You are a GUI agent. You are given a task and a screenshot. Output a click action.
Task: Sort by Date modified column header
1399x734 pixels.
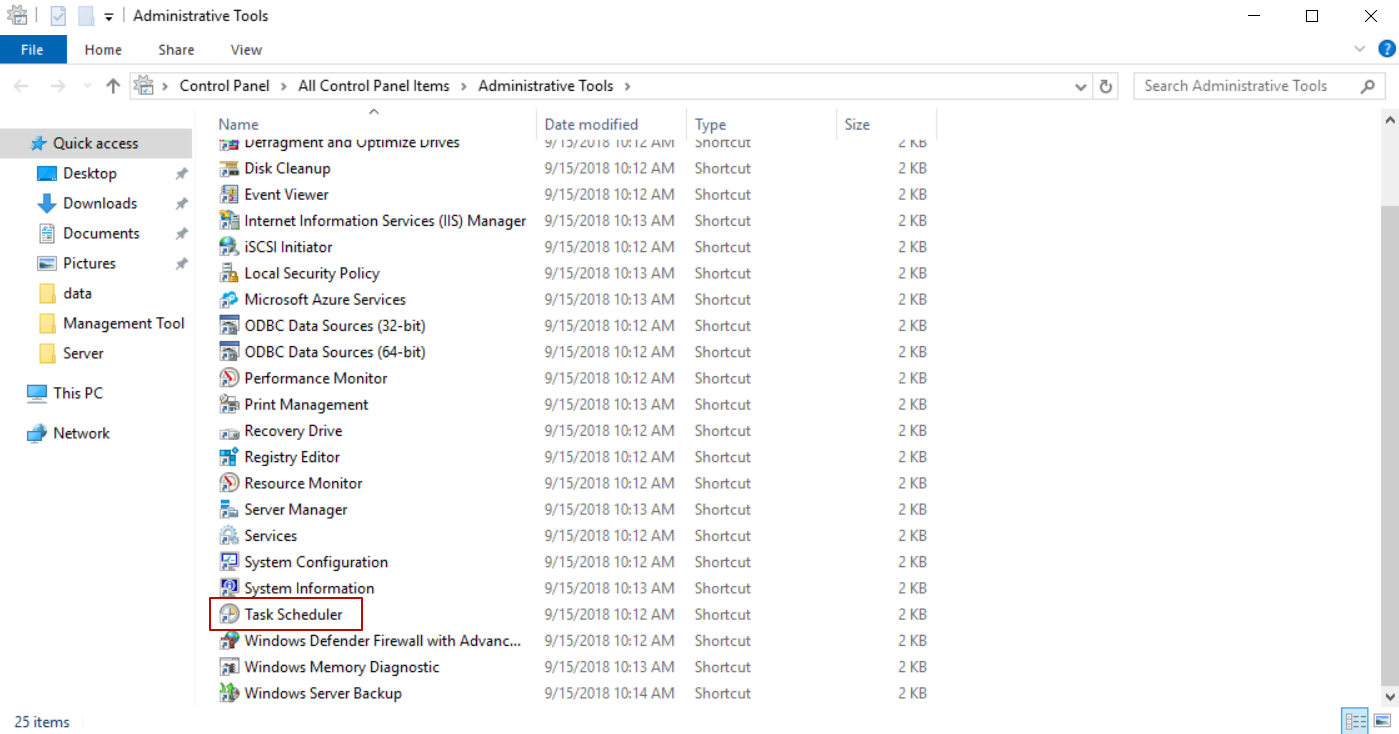coord(591,124)
